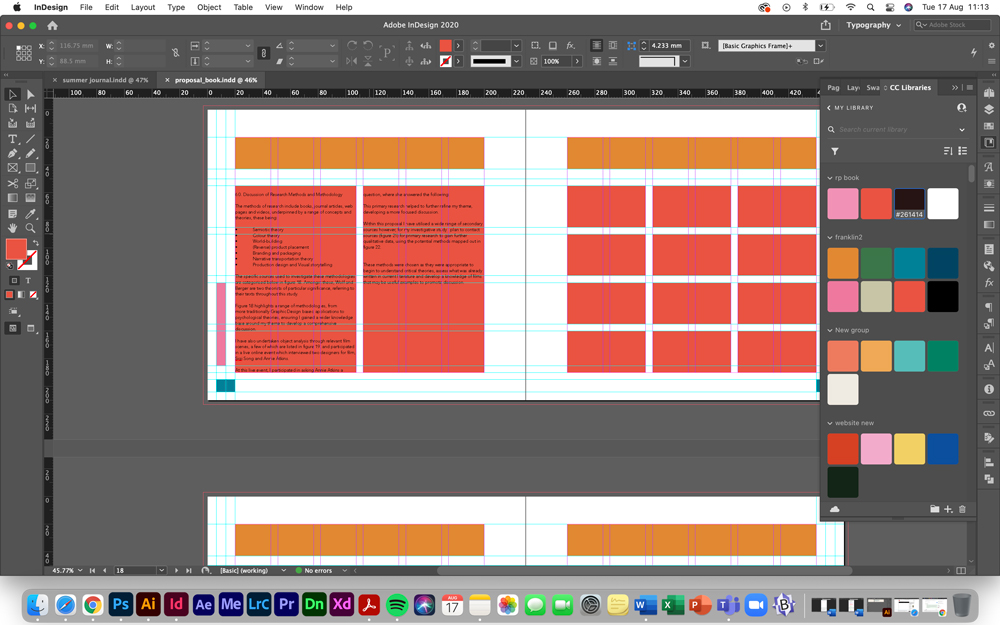Image resolution: width=1000 pixels, height=625 pixels.
Task: Collapse the franklin2 color group
Action: (x=830, y=236)
